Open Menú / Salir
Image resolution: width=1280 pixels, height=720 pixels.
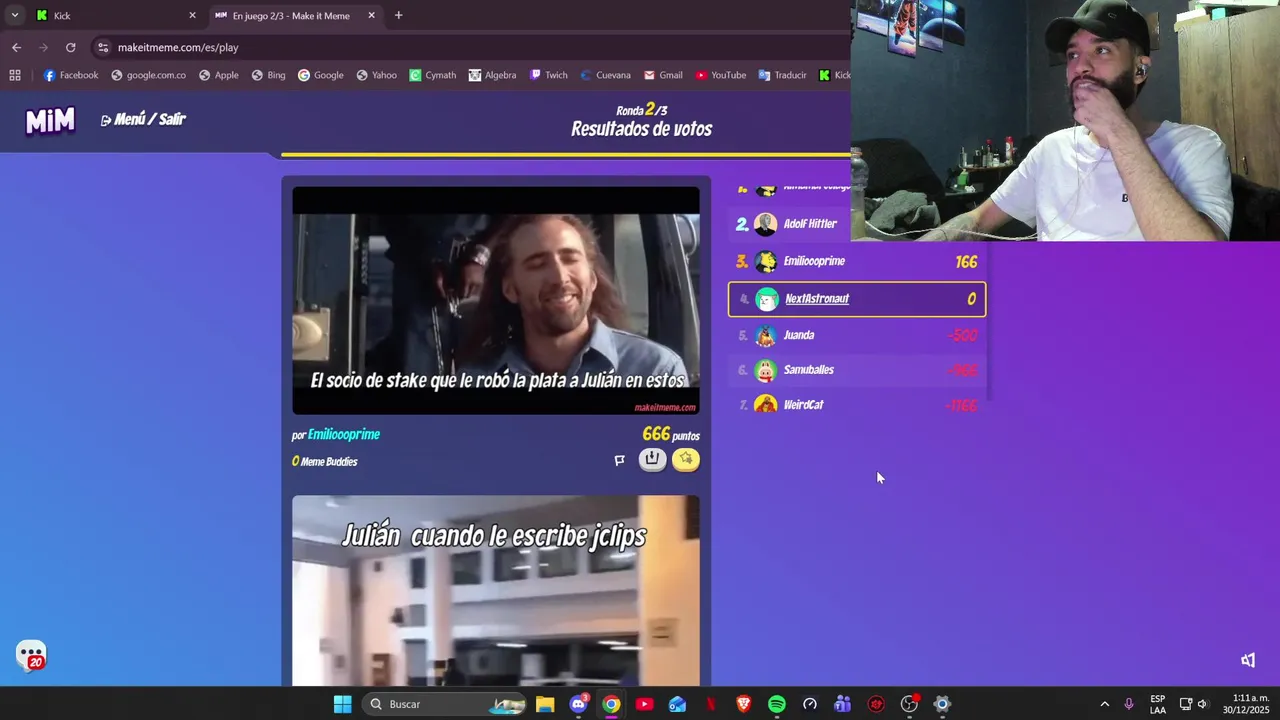point(143,120)
